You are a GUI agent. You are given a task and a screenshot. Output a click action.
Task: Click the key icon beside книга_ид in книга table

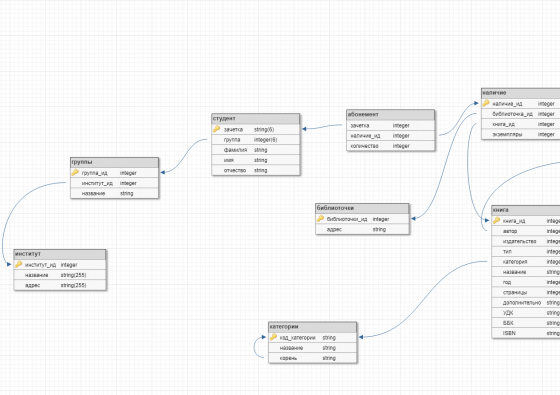(496, 220)
